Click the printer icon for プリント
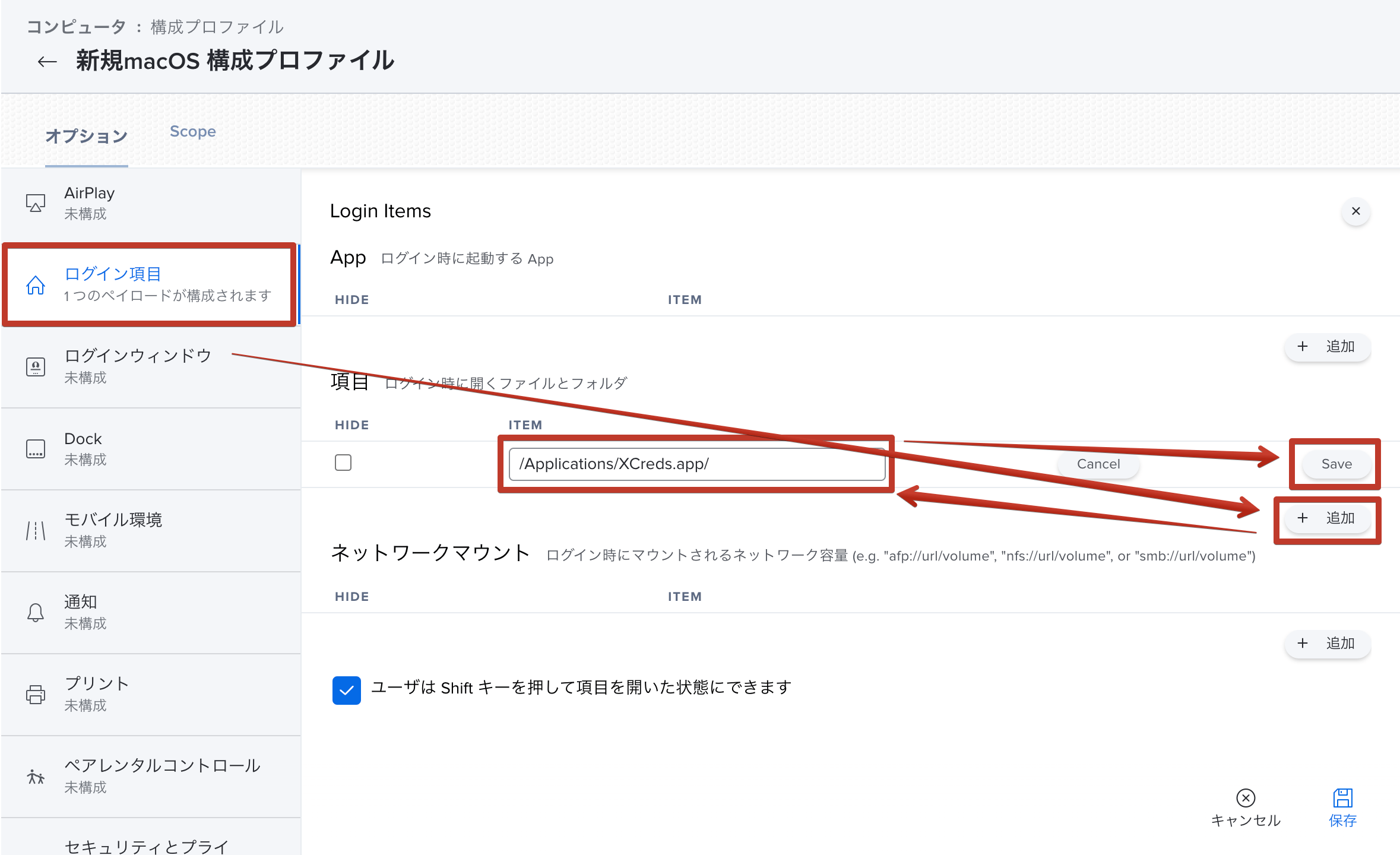1400x855 pixels. pyautogui.click(x=36, y=695)
